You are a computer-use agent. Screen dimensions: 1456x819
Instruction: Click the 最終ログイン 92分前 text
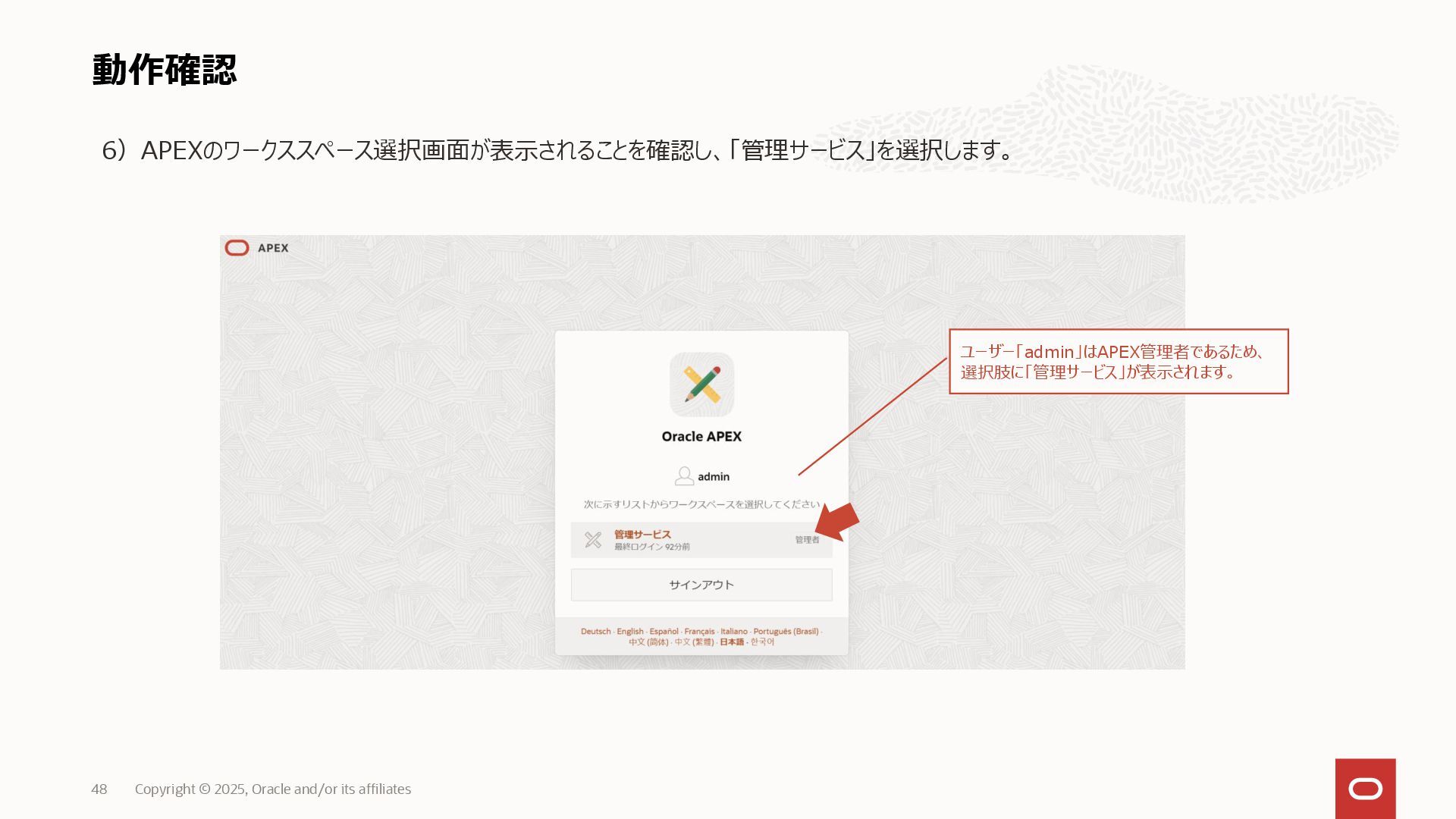tap(652, 547)
